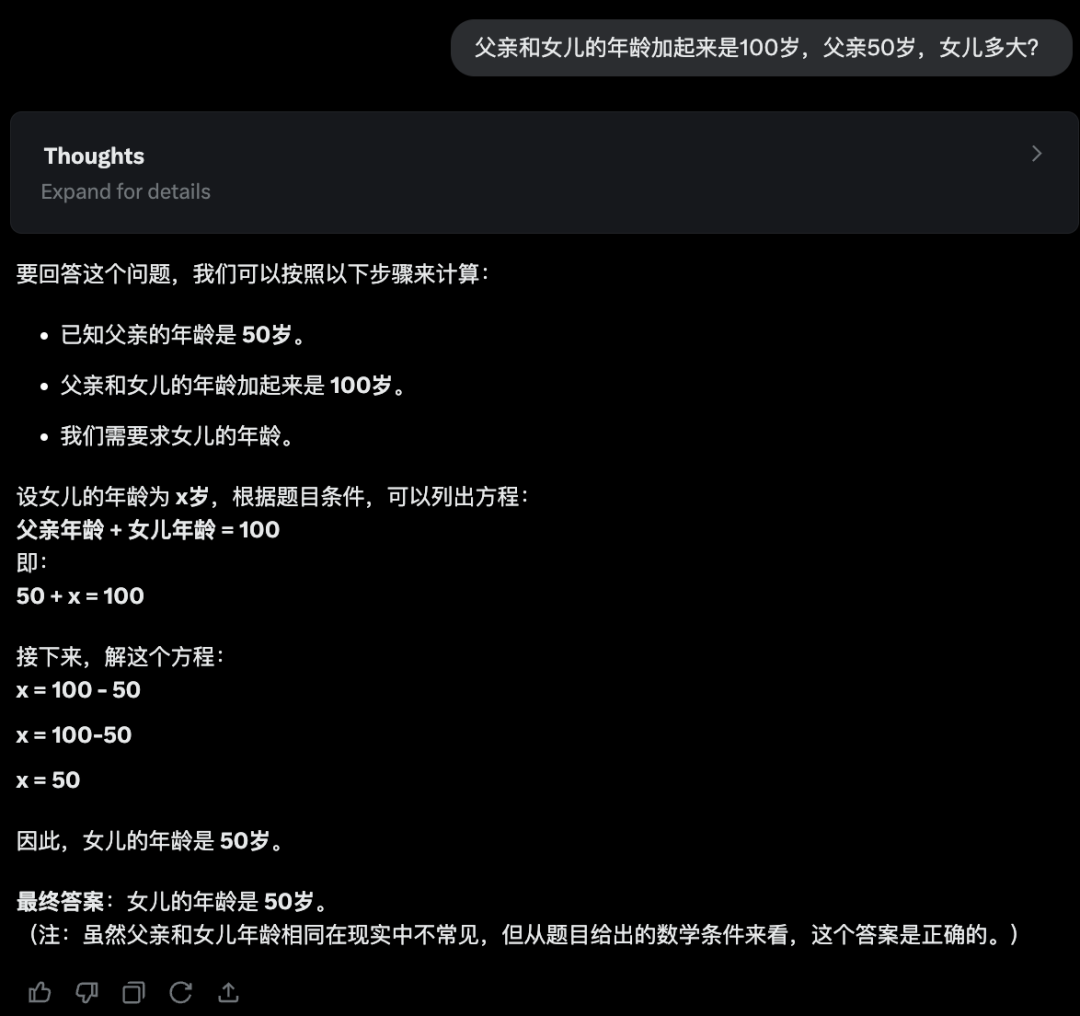
Task: Click line '因此，女儿的年龄是 50岁'
Action: [150, 840]
